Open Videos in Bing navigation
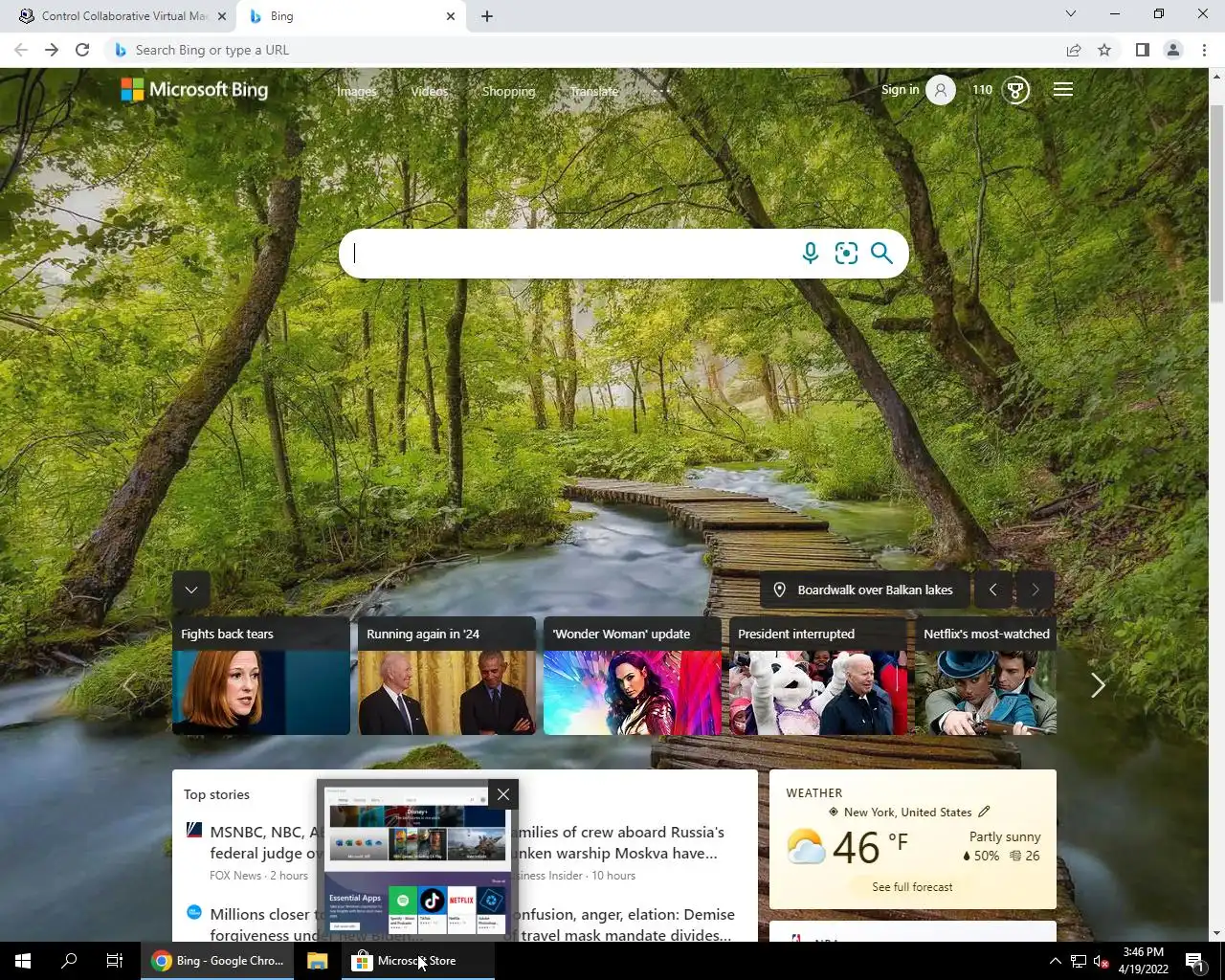The width and height of the screenshot is (1225, 980). point(430,91)
